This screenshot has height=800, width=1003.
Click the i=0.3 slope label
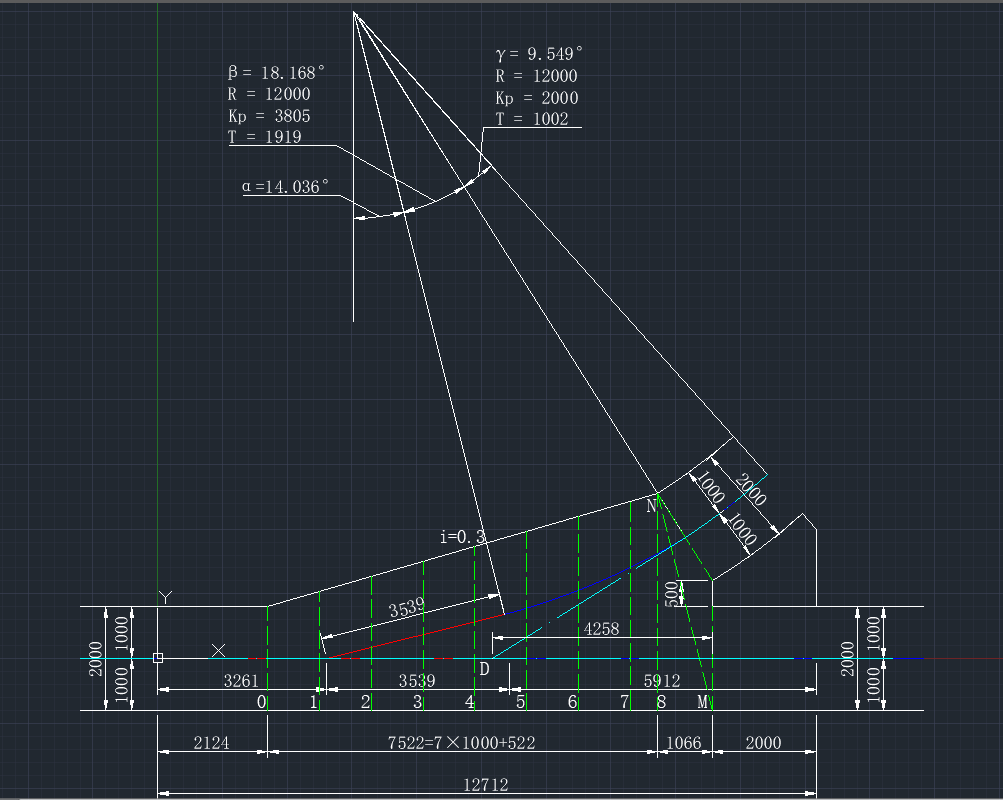[x=462, y=538]
